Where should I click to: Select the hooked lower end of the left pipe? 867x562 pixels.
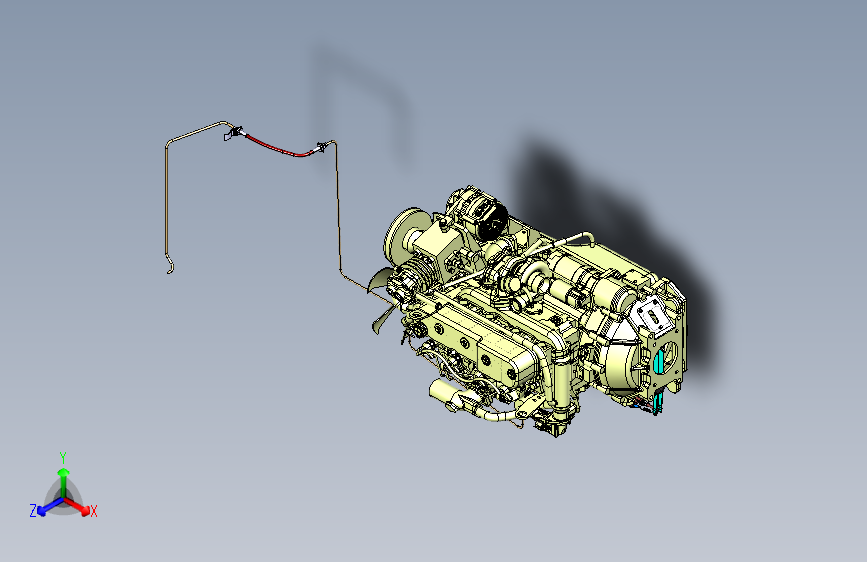[x=170, y=265]
